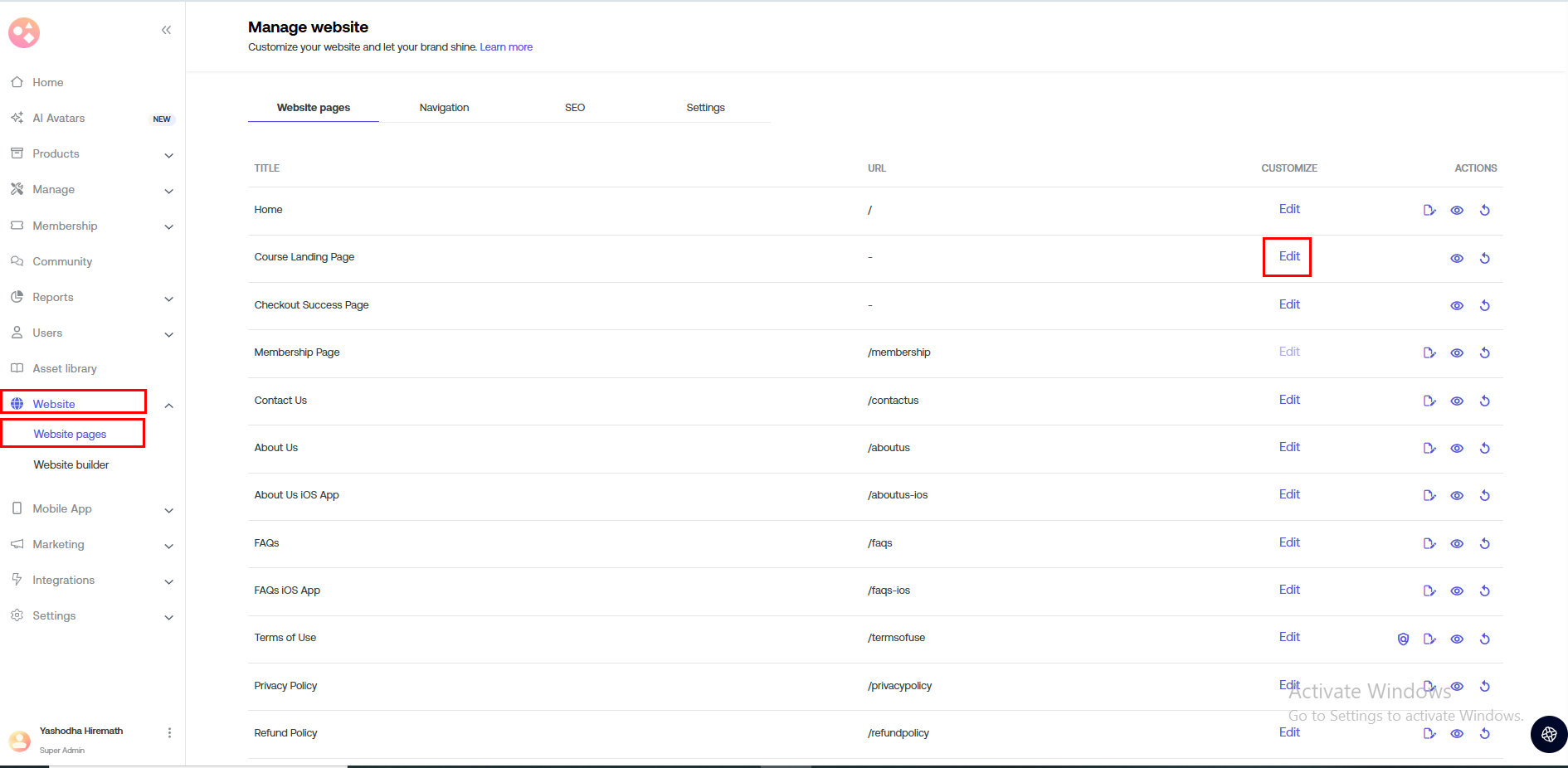The image size is (1568, 768).
Task: Click the shield icon on Terms of Use row
Action: coord(1403,639)
